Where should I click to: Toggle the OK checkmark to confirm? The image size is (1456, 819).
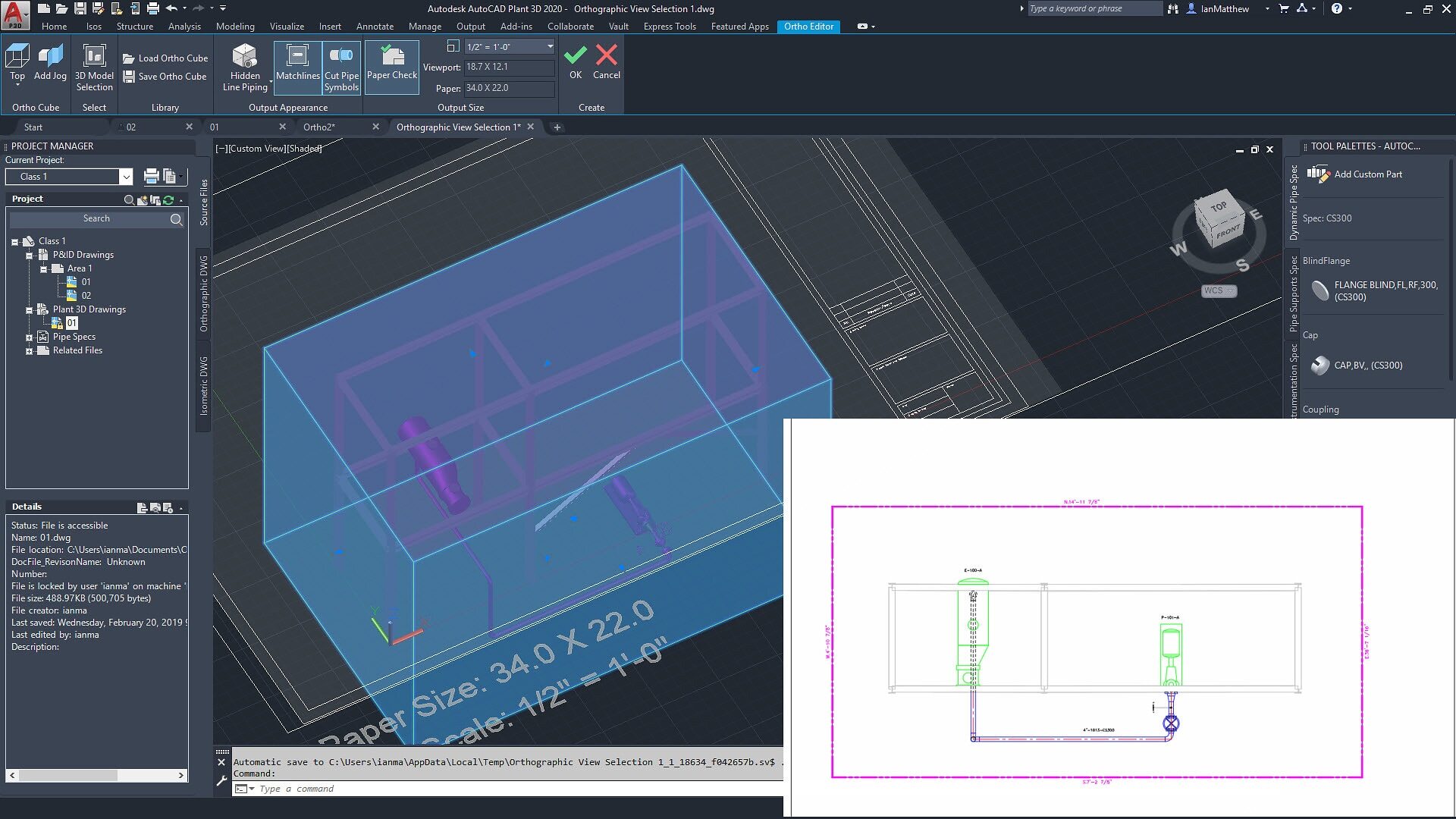coord(575,61)
